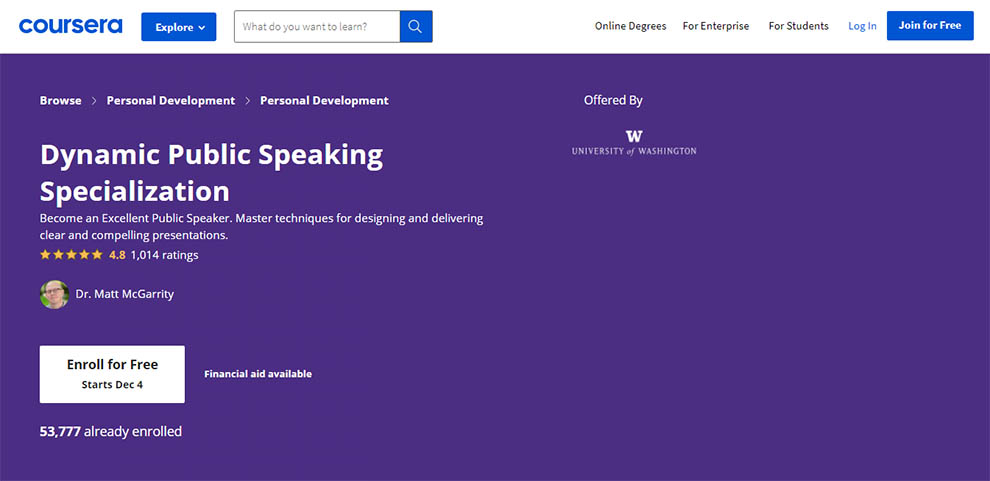
Task: Open Online Degrees menu item
Action: pyautogui.click(x=630, y=26)
